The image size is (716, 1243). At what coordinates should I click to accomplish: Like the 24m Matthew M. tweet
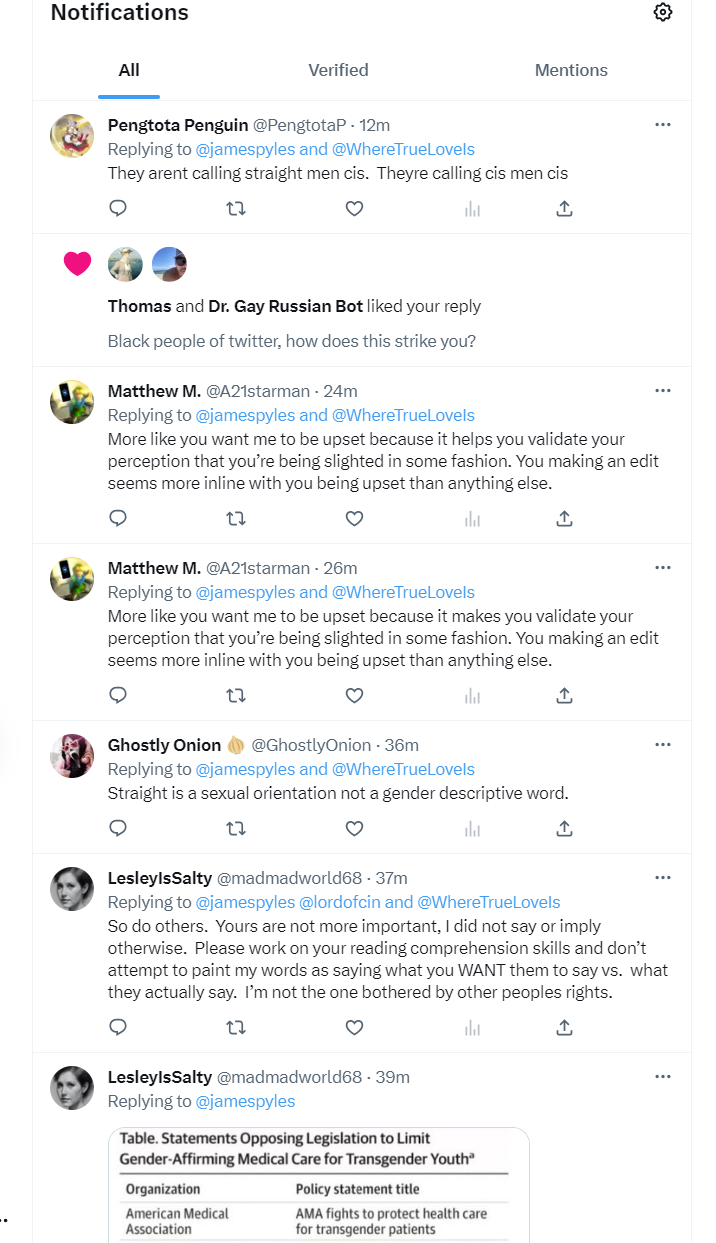(354, 518)
